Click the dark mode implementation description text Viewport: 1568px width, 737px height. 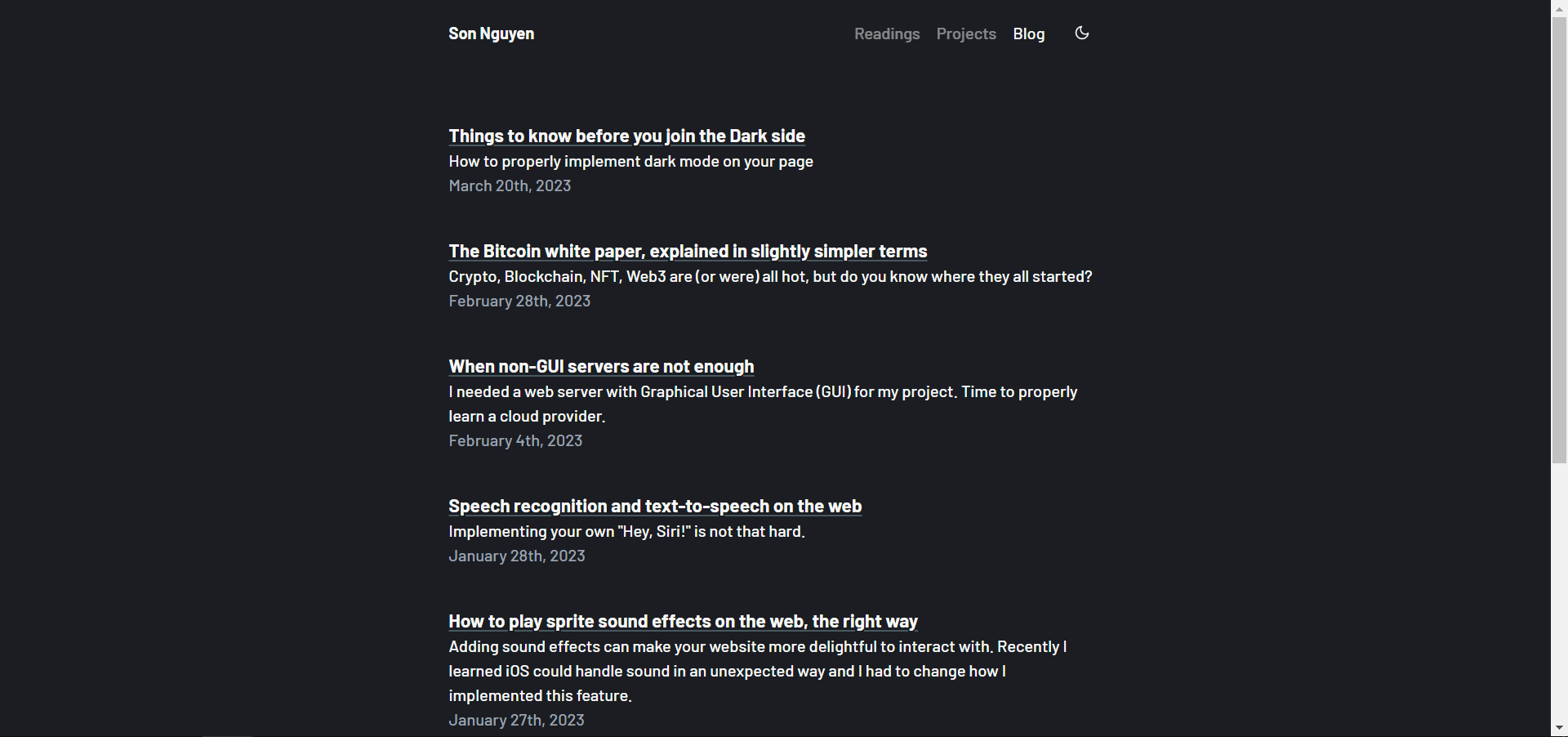tap(630, 162)
